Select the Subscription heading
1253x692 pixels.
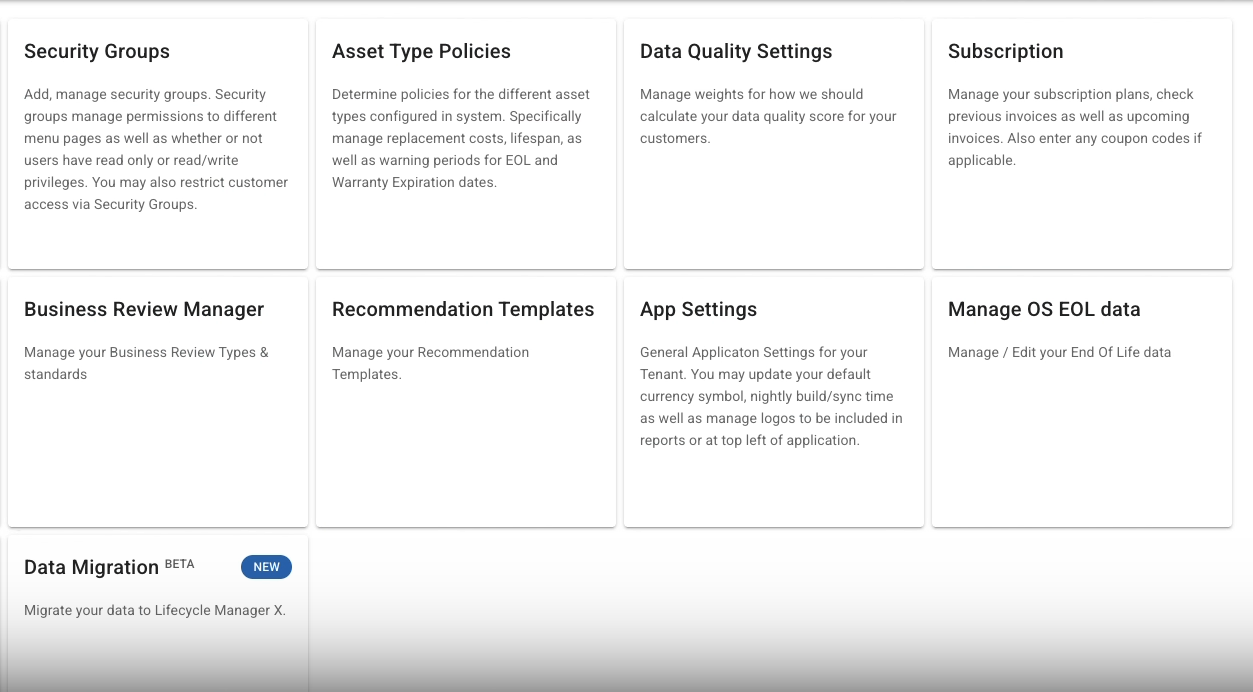click(1005, 51)
